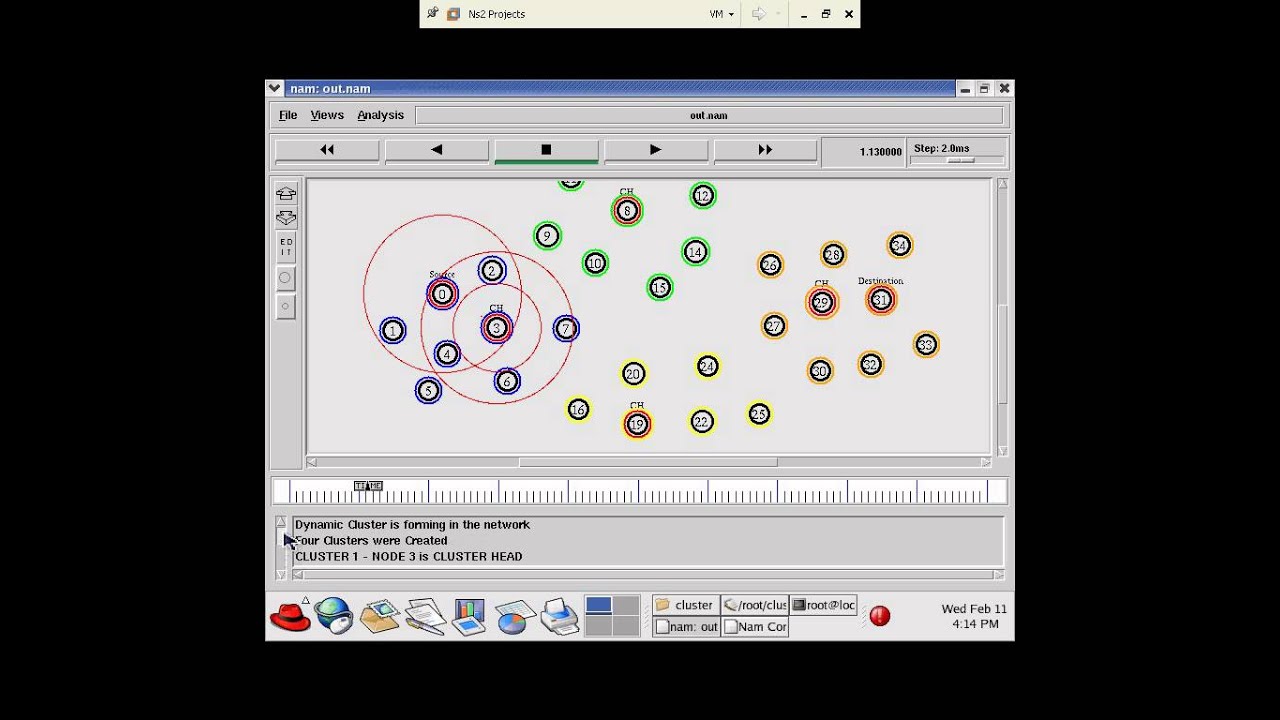Image resolution: width=1280 pixels, height=720 pixels.
Task: Click the red alert notification icon
Action: point(880,616)
